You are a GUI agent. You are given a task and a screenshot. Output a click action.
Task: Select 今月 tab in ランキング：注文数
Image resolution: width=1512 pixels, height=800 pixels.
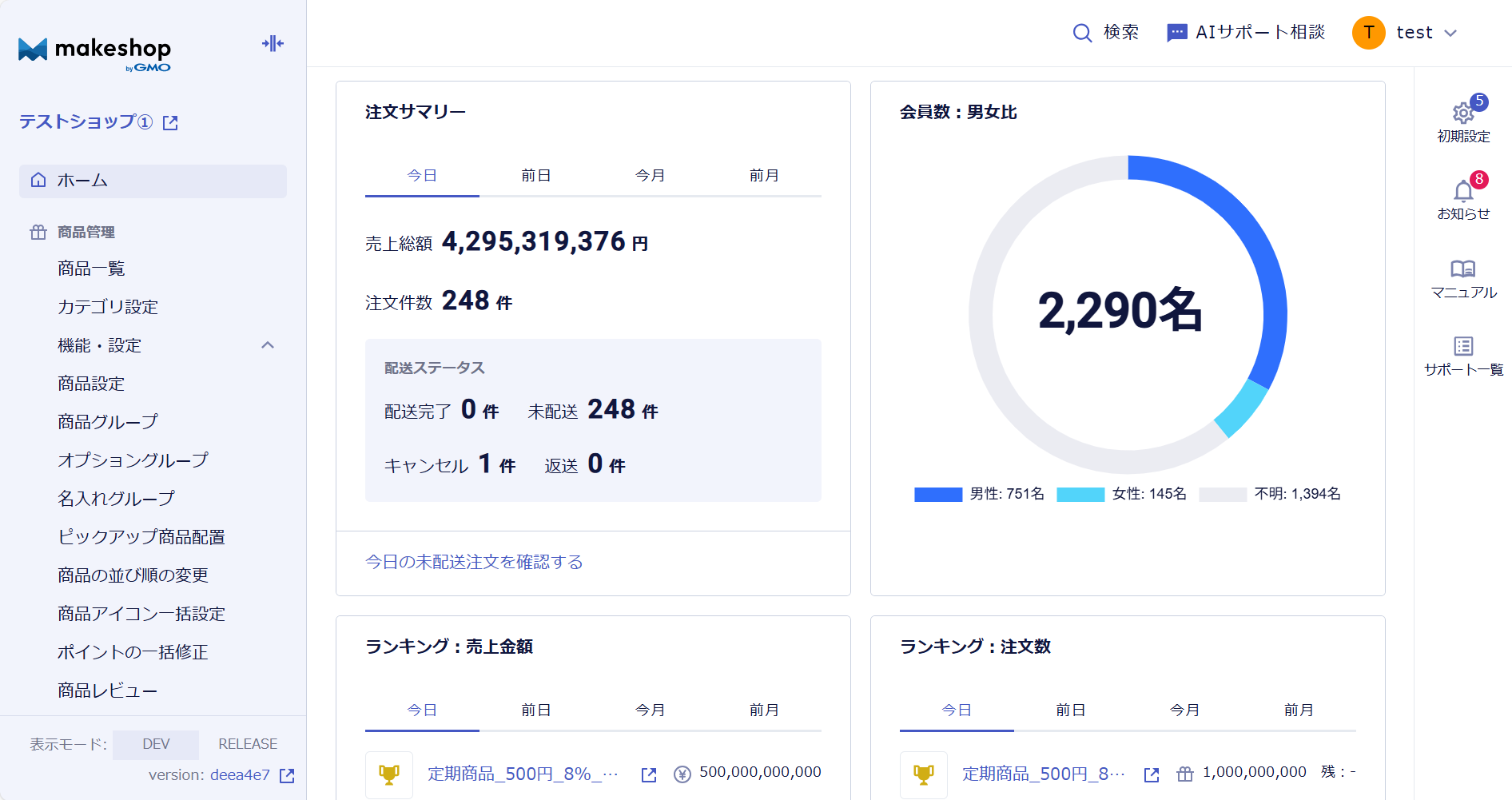tap(1184, 710)
